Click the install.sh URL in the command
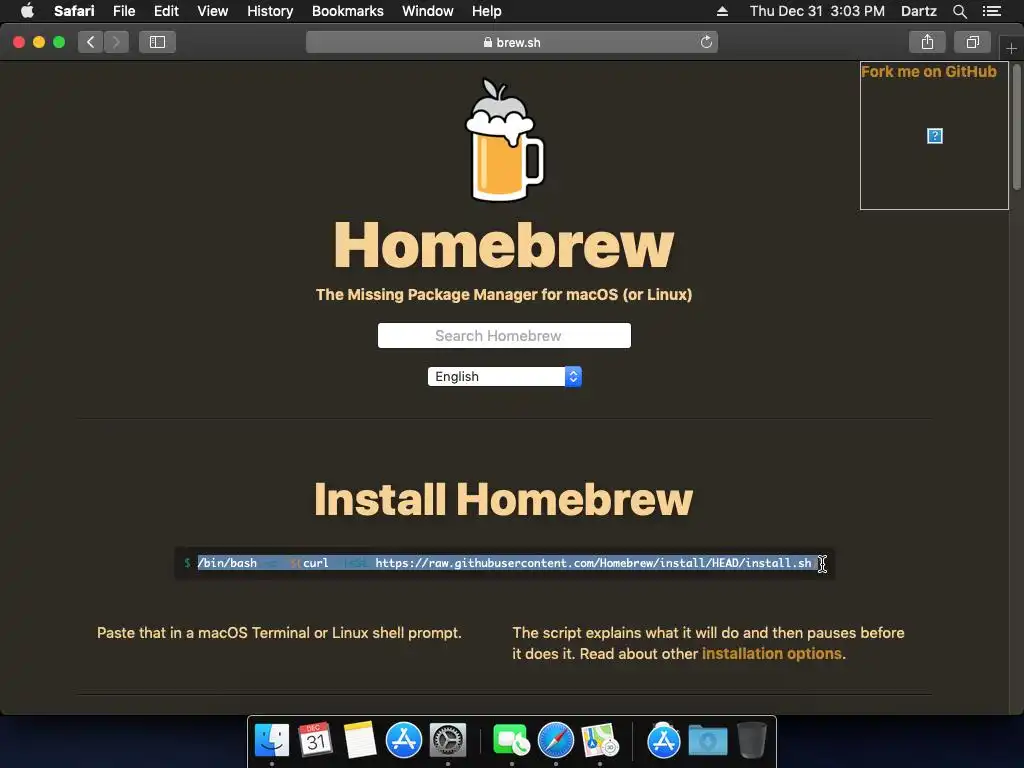This screenshot has height=768, width=1024. pos(593,563)
